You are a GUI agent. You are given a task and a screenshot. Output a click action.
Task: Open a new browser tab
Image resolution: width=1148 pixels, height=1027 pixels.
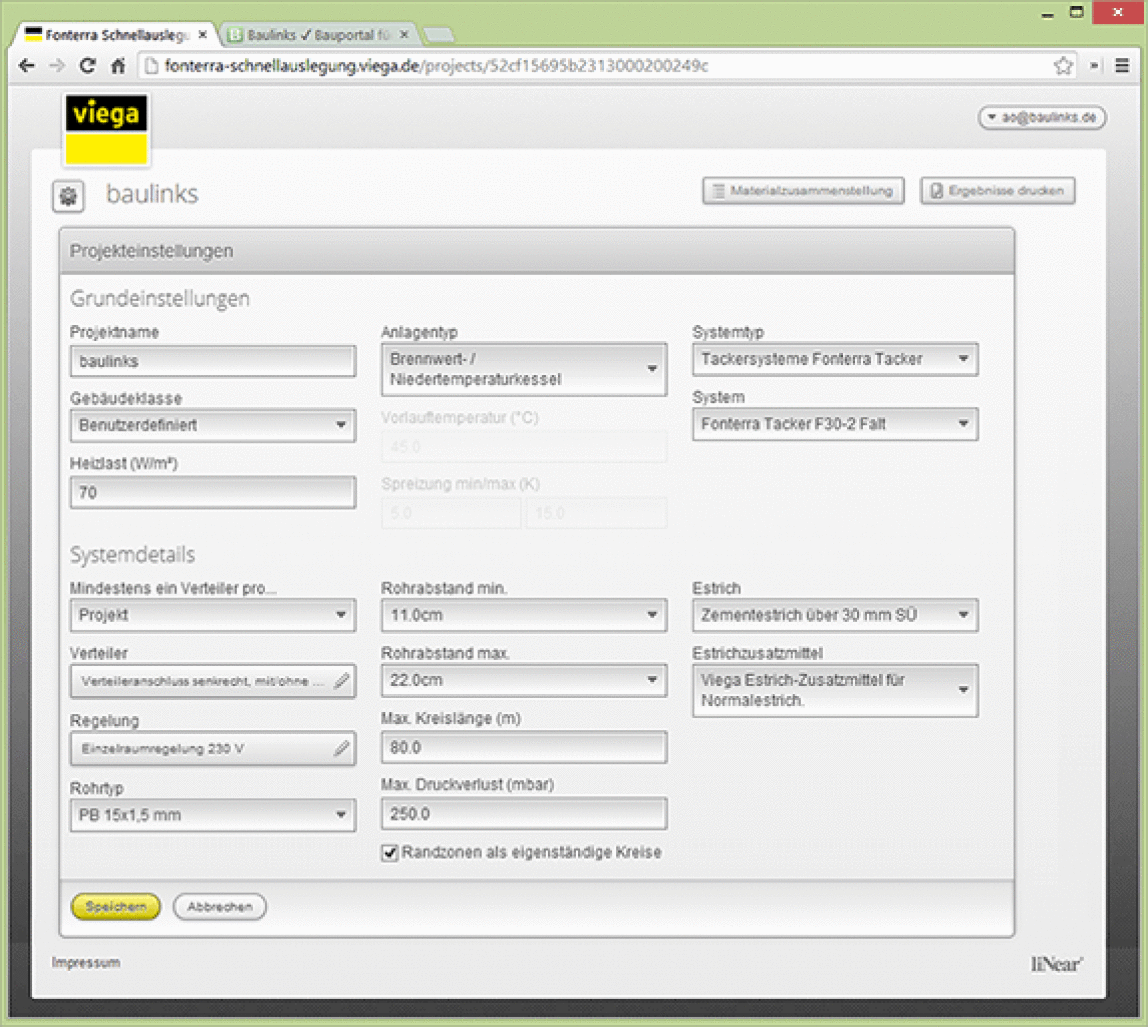[439, 34]
